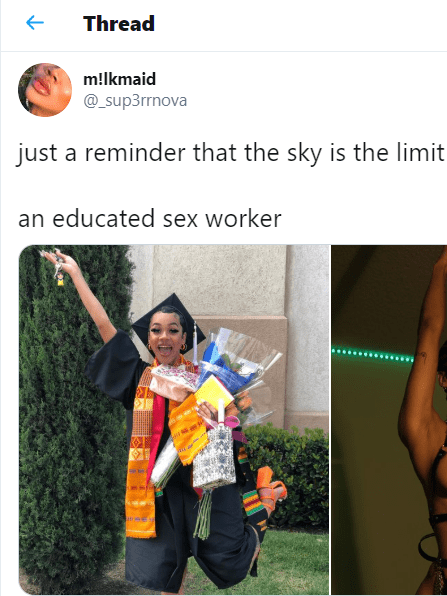Visit the @_sup3rrnova handle link
This screenshot has height=596, width=447.
pyautogui.click(x=135, y=101)
